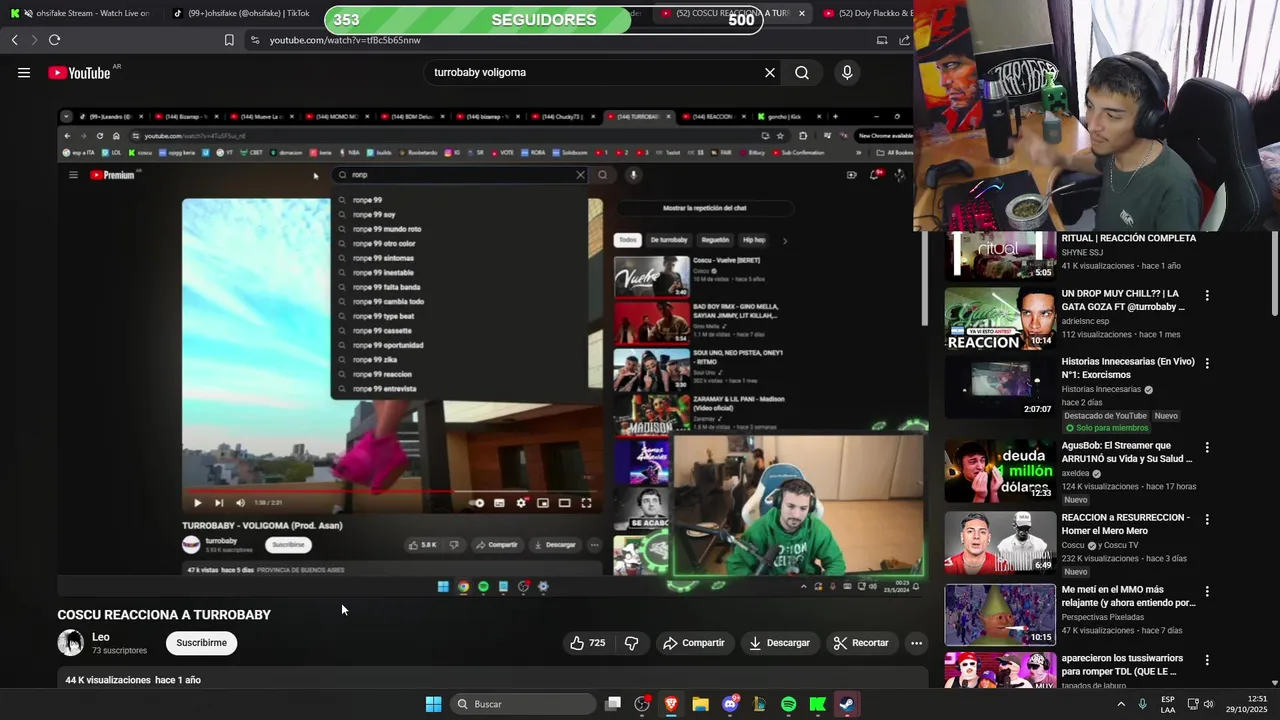Start voice search with the microphone
This screenshot has height=720, width=1280.
(847, 72)
